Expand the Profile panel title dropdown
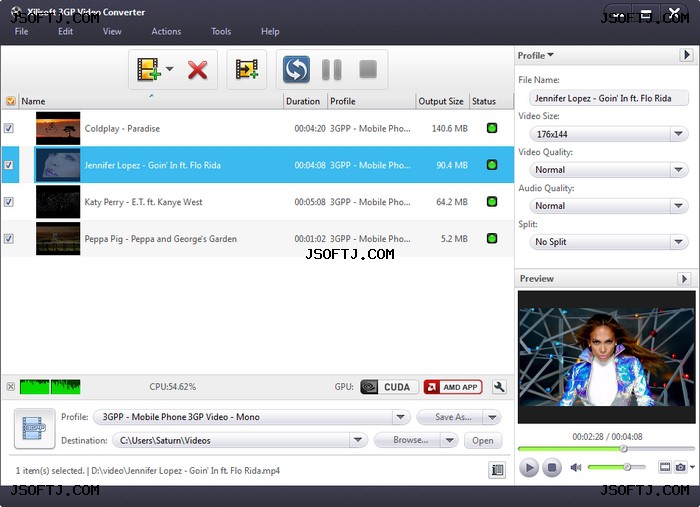Viewport: 700px width, 507px height. coord(536,55)
